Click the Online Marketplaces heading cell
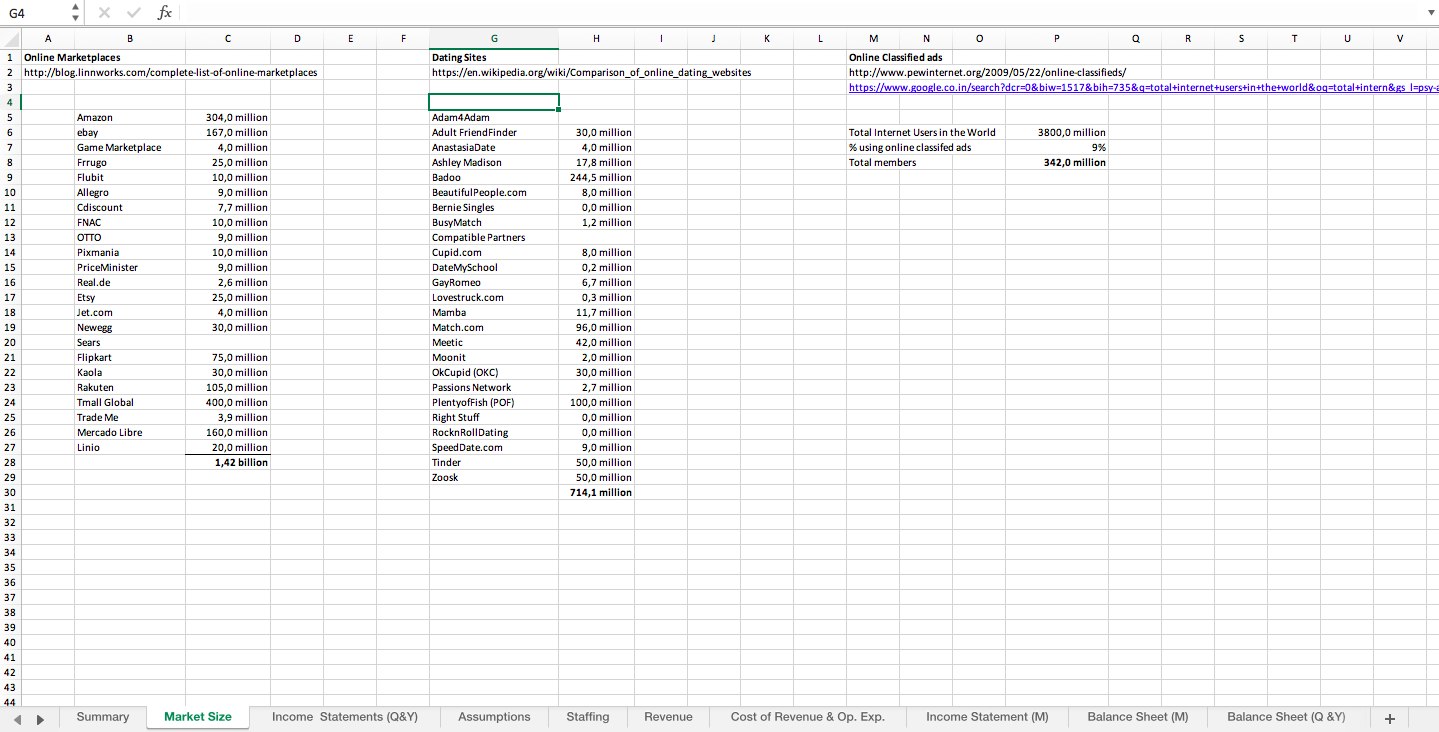Viewport: 1439px width, 732px height. [x=72, y=57]
